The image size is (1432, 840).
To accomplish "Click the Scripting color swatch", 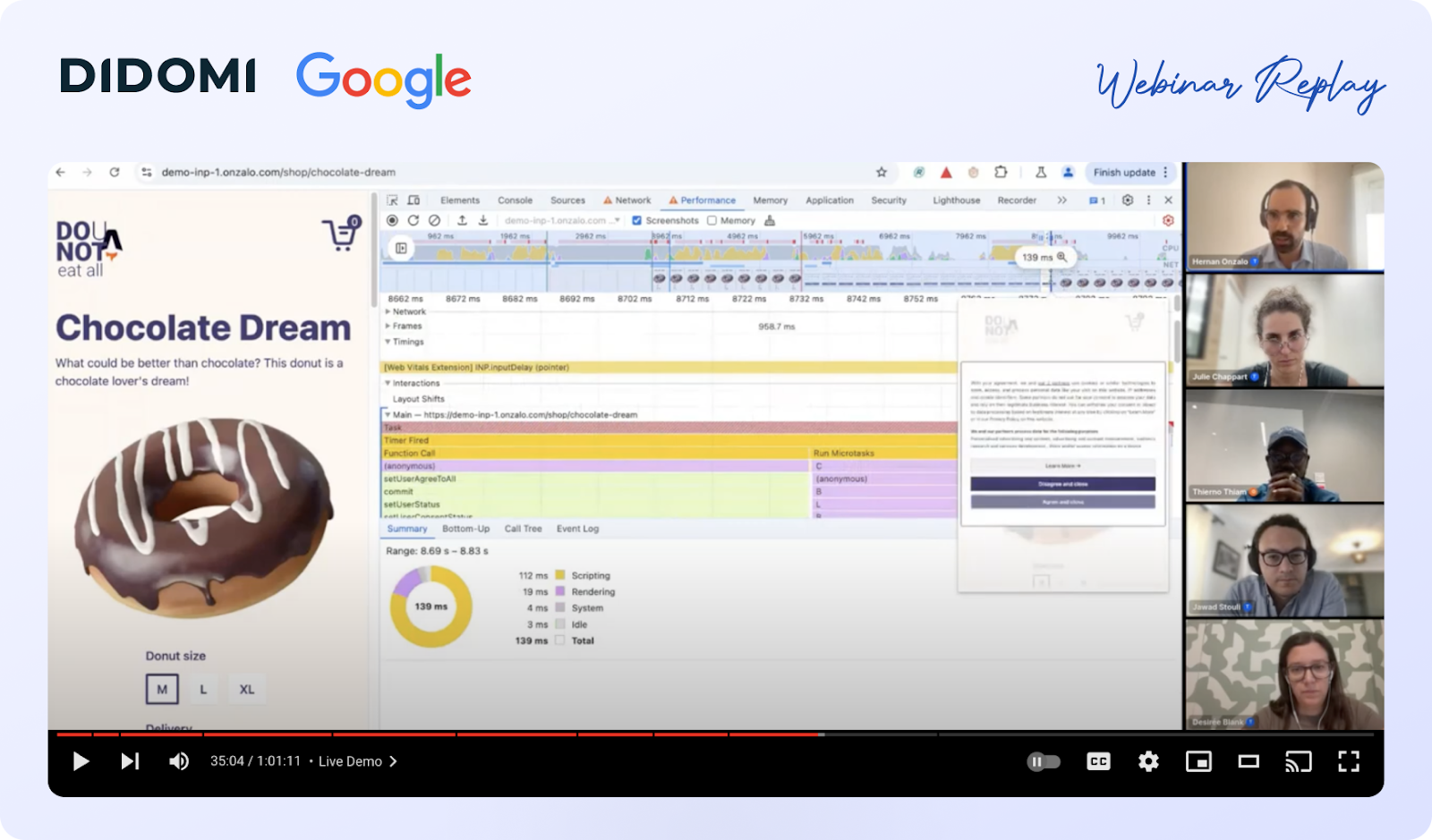I will (560, 575).
